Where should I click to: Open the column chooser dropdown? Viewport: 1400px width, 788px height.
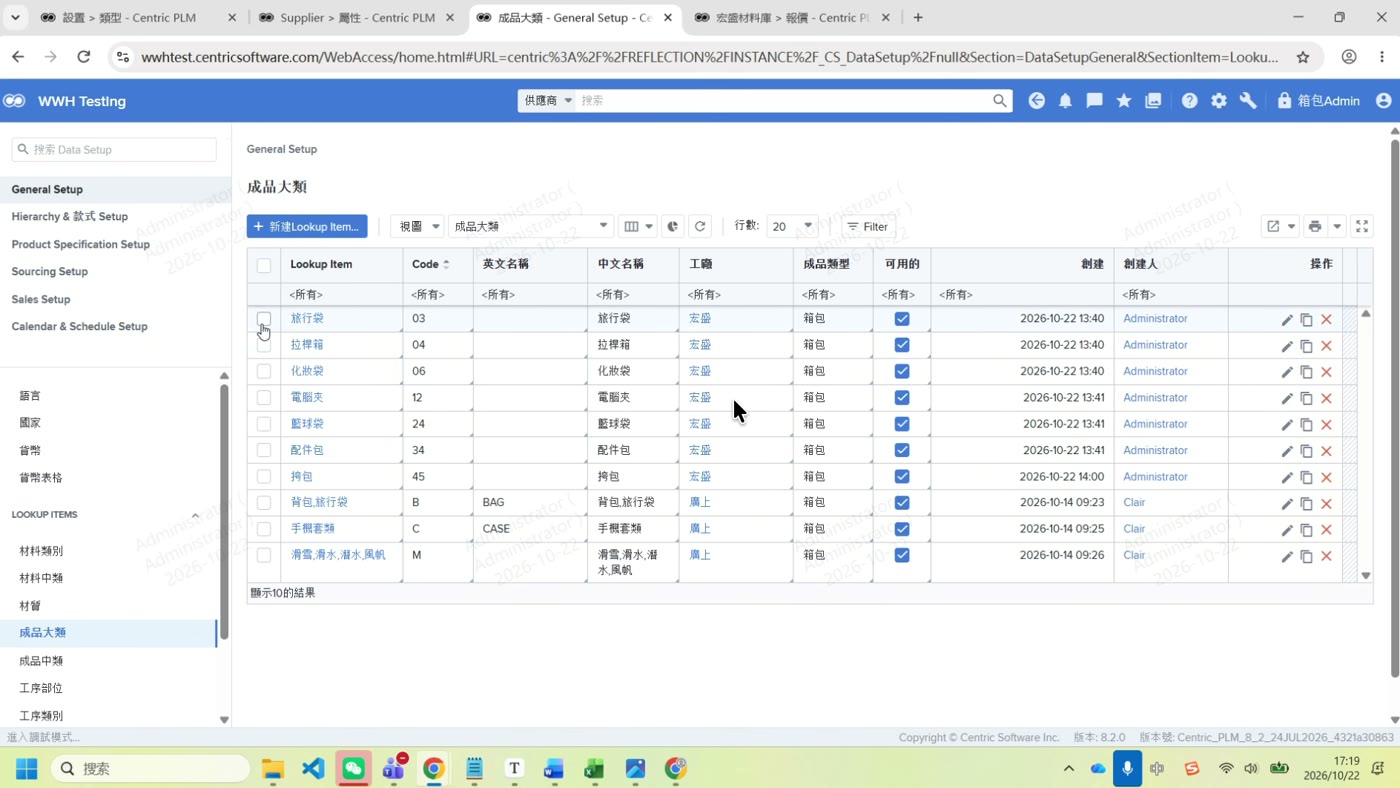(637, 227)
